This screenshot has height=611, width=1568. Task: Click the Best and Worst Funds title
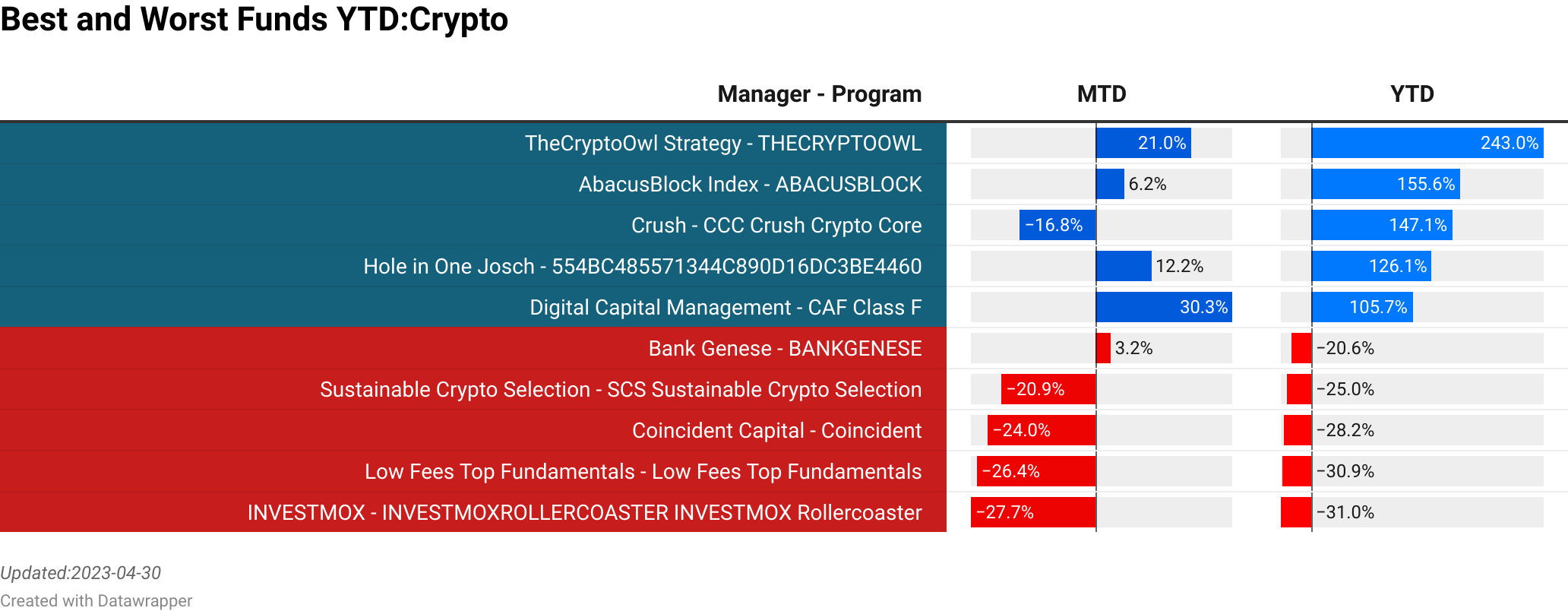point(254,19)
